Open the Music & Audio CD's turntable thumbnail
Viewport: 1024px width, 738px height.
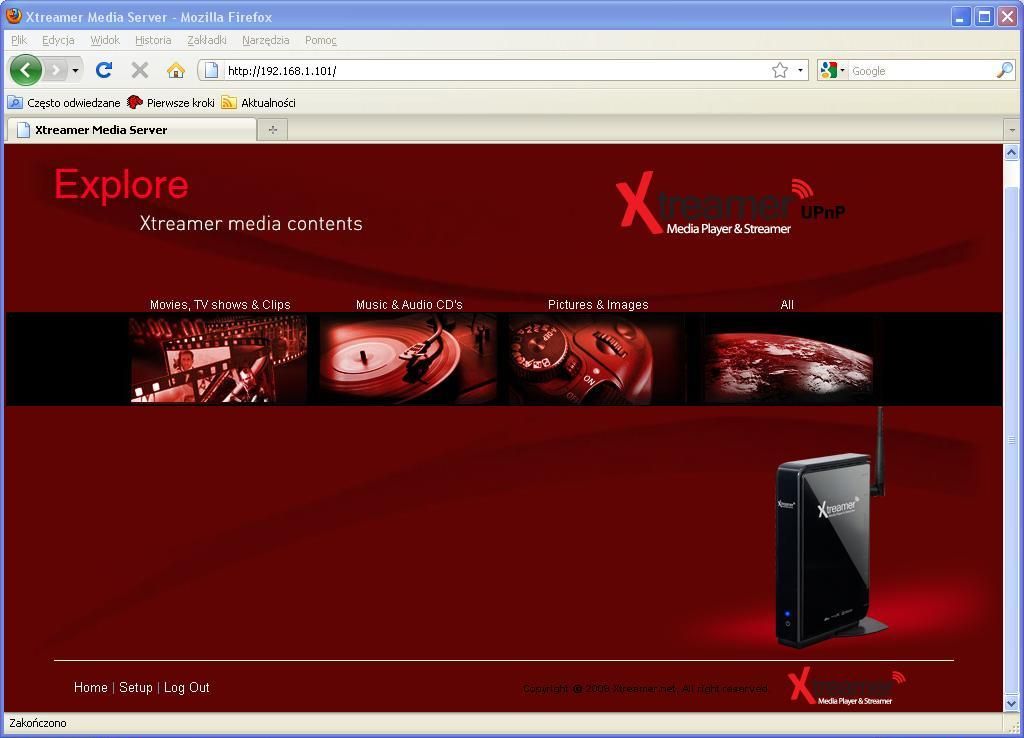[408, 359]
